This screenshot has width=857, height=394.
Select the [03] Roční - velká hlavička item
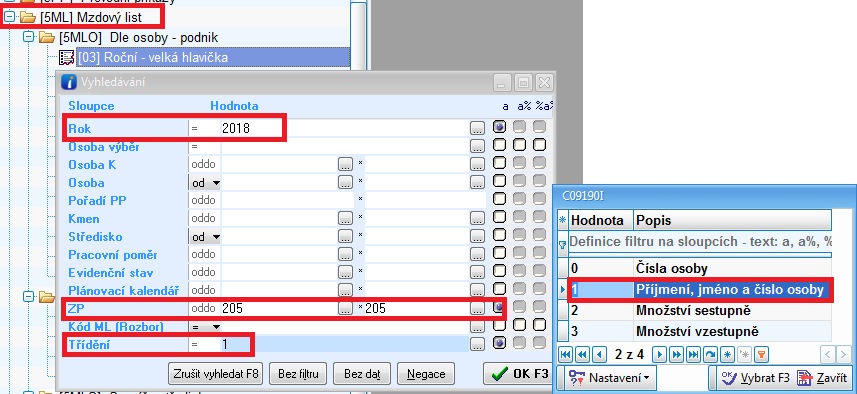click(213, 57)
